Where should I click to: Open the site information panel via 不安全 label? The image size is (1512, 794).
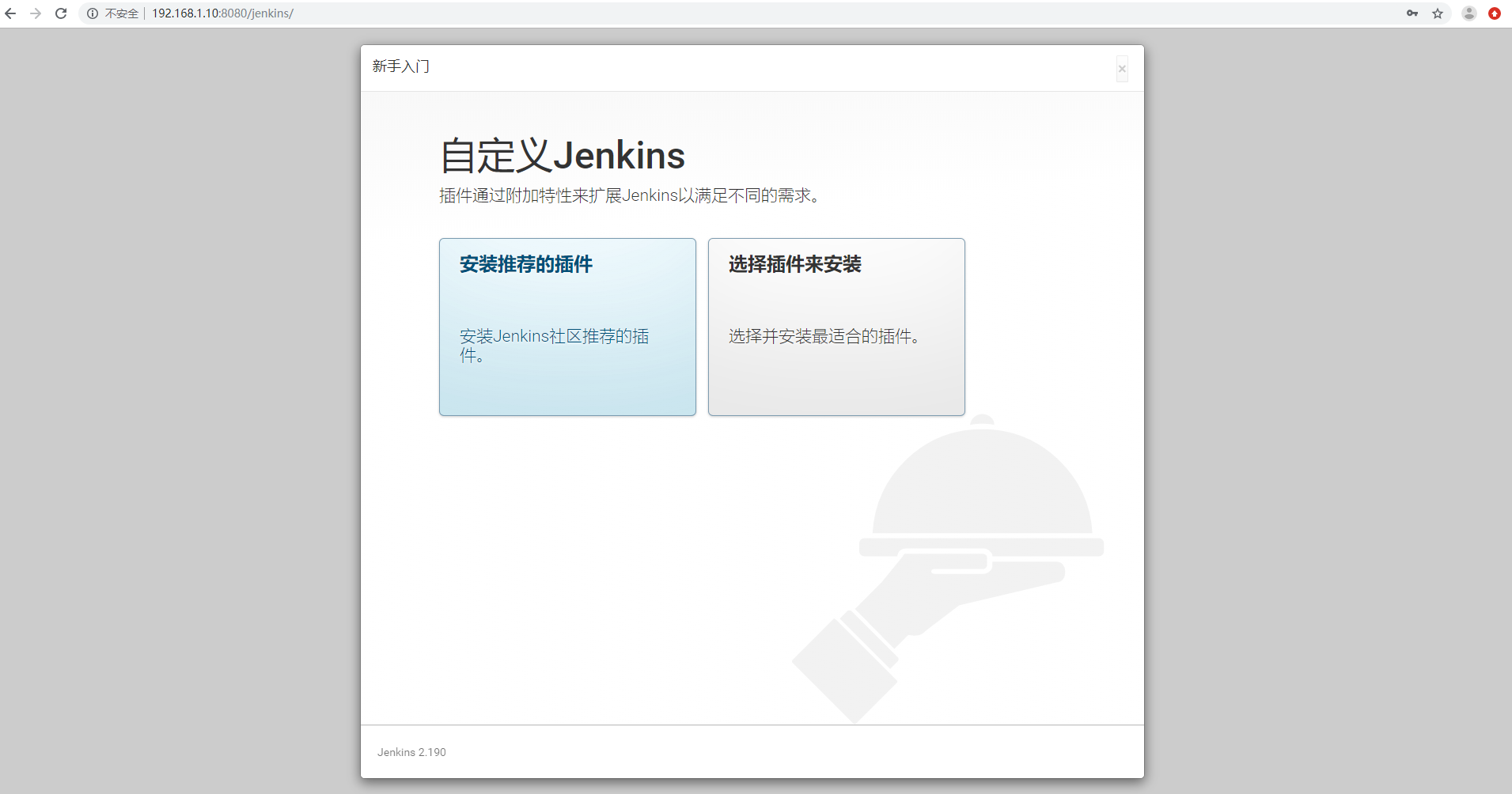tap(120, 13)
